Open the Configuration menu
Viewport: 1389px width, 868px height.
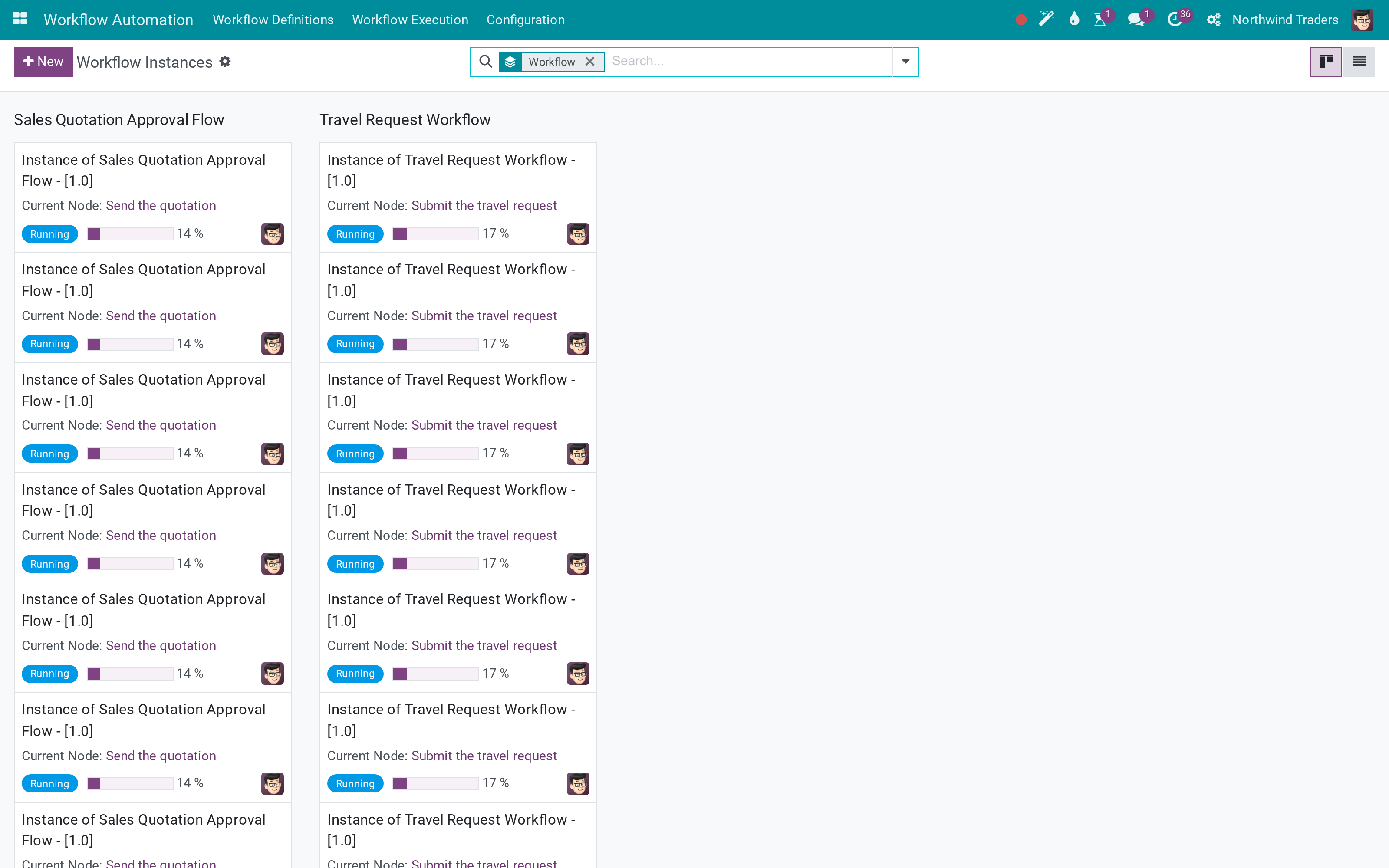(x=525, y=20)
